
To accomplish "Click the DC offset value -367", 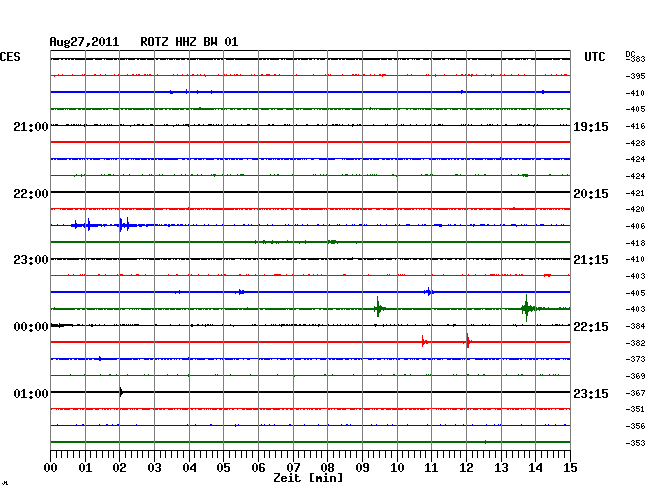I will (x=635, y=393).
